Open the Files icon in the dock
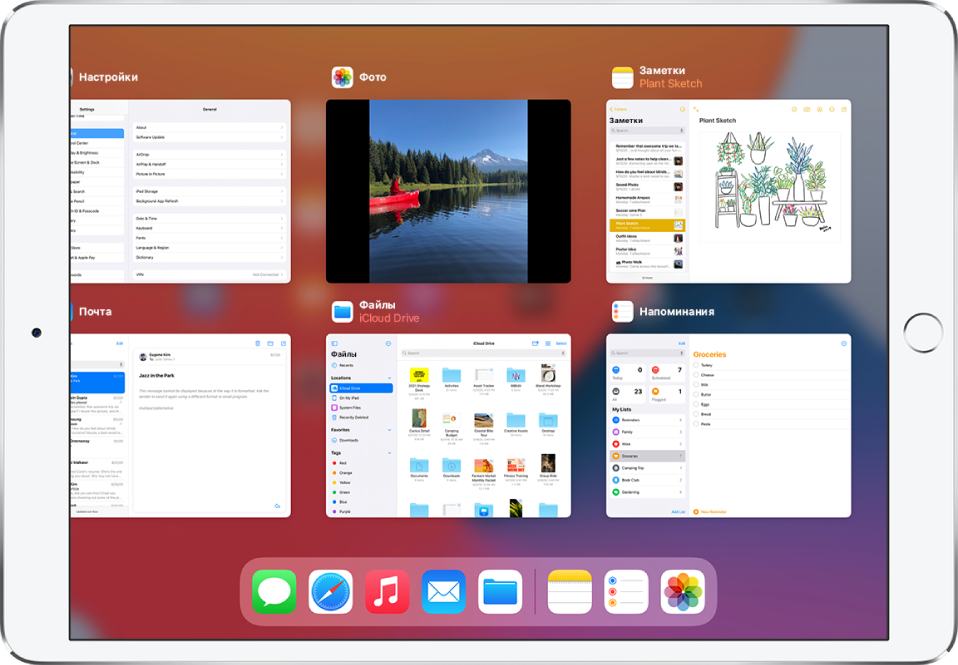 coord(500,591)
